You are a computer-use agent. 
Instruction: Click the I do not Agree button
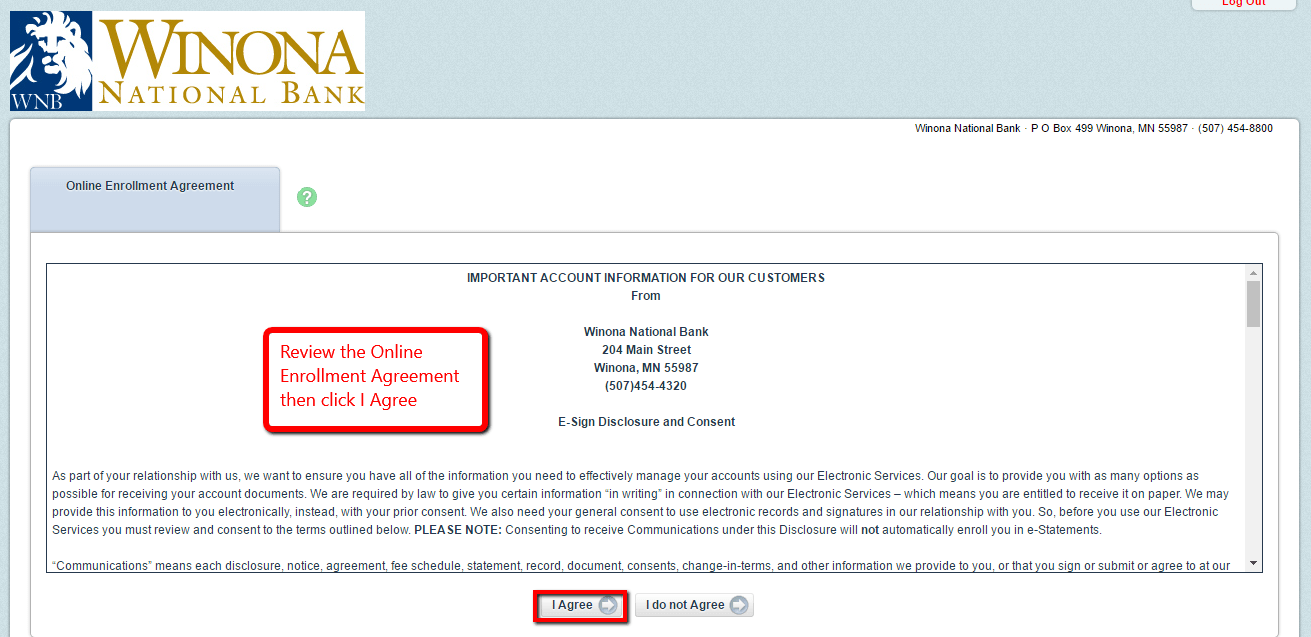[694, 605]
